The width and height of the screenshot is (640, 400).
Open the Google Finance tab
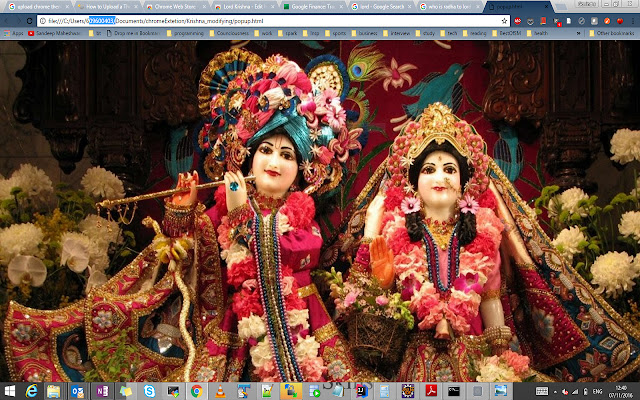point(312,7)
